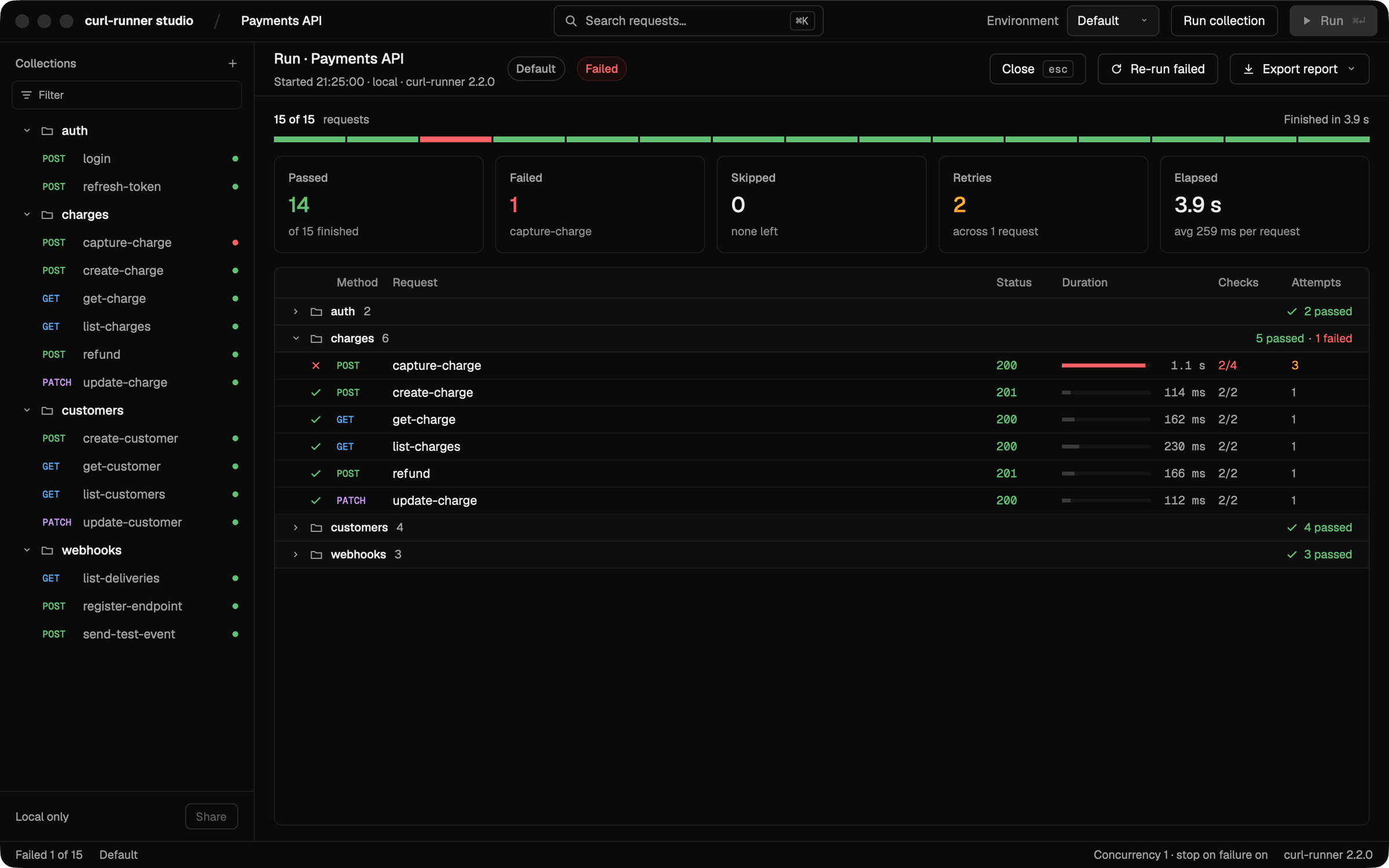Click the ⌘K shortcut badge in search
The width and height of the screenshot is (1389, 868).
coord(802,21)
